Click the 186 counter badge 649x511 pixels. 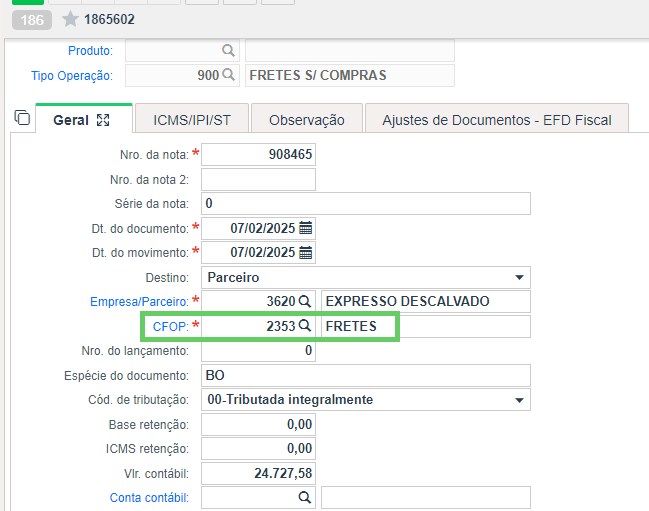tap(32, 20)
